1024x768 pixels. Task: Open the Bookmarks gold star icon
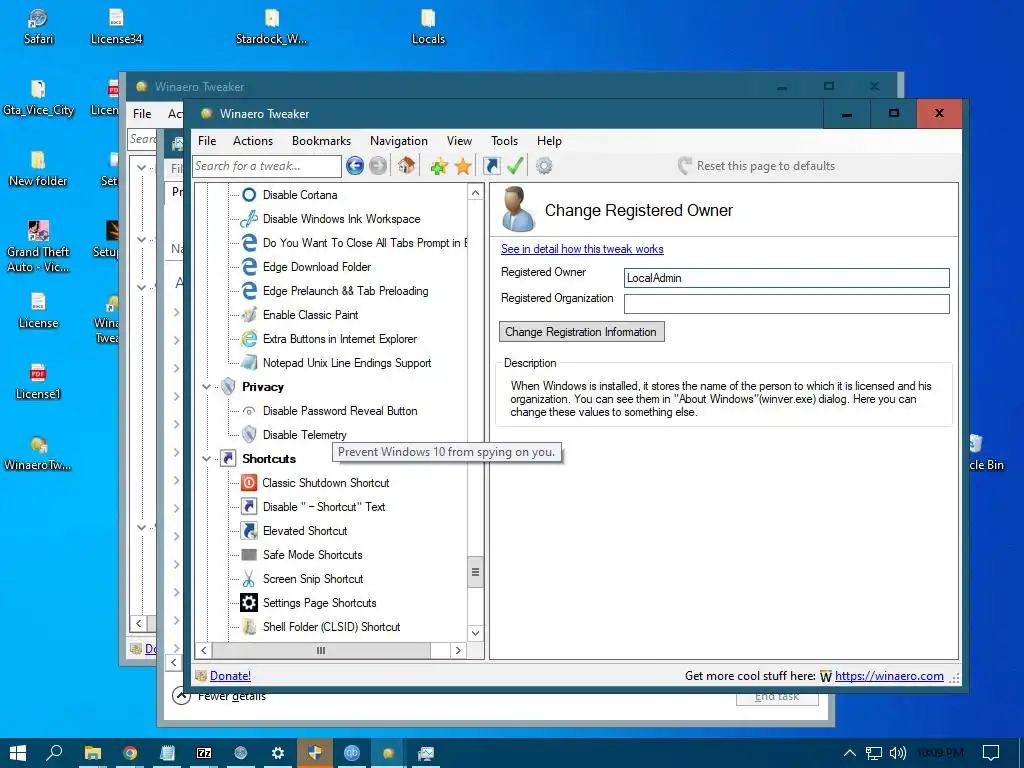(463, 167)
